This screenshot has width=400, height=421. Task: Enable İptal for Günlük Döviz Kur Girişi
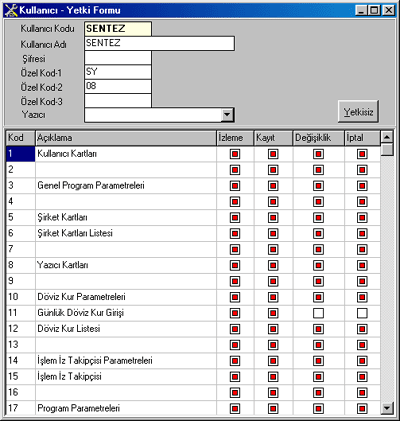pos(362,313)
